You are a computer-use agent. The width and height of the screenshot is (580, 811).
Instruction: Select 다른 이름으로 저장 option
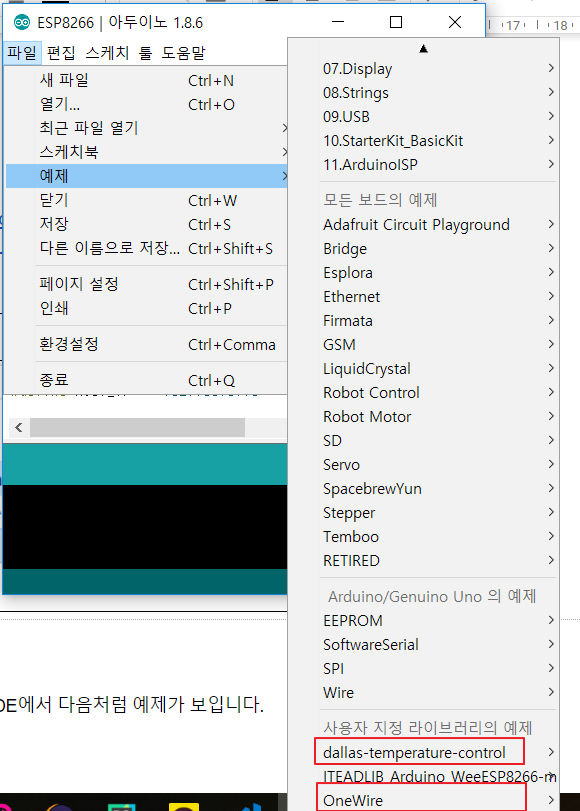[x=146, y=248]
